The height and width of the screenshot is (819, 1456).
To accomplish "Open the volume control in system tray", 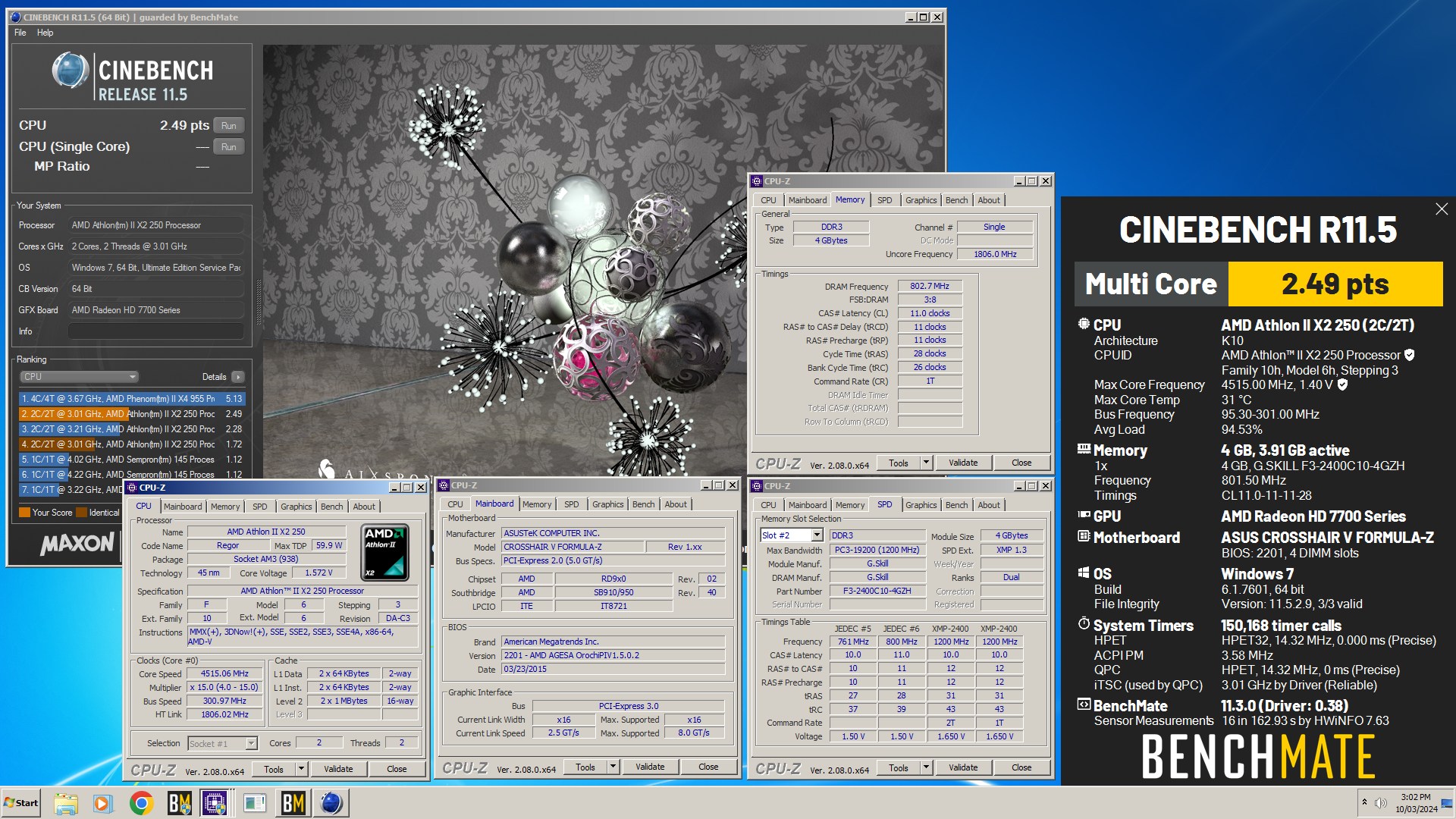I will point(1381,802).
